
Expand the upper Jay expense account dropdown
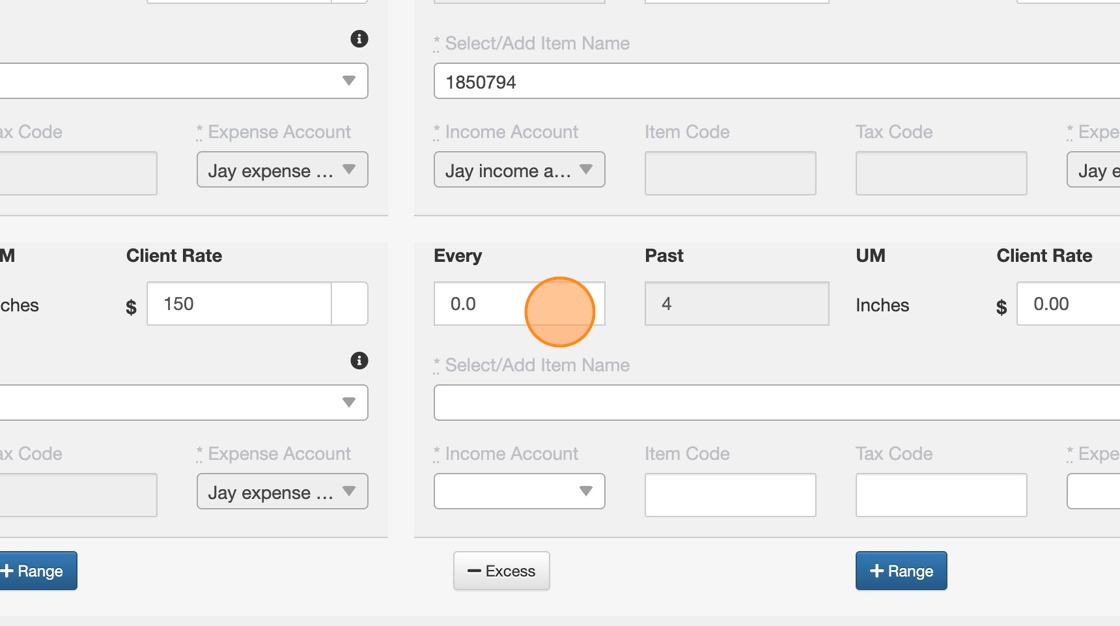tap(282, 170)
